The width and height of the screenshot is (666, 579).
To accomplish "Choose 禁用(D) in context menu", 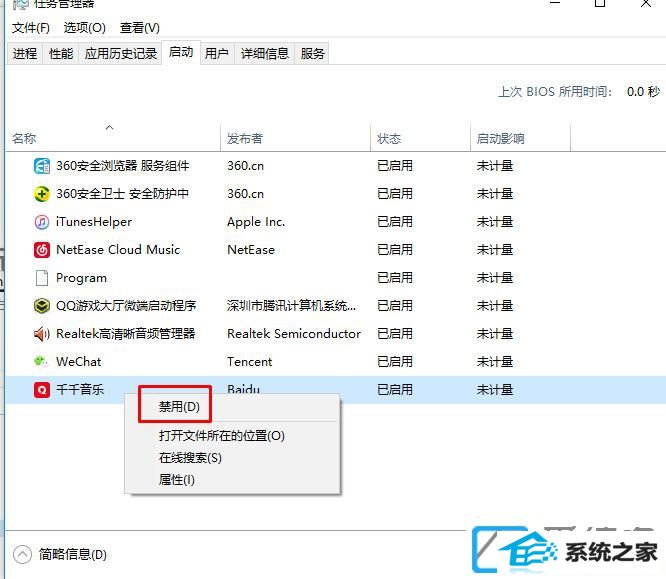I will point(179,407).
